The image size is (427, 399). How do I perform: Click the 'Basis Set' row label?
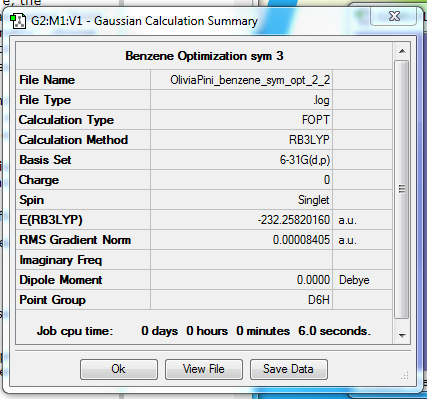click(45, 160)
